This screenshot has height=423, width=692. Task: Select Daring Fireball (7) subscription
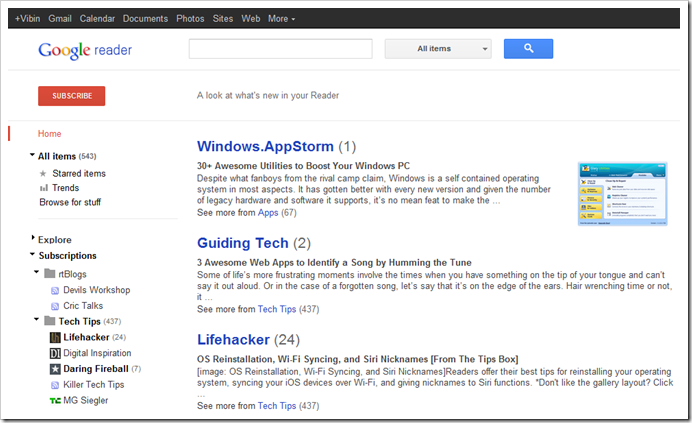pyautogui.click(x=102, y=369)
